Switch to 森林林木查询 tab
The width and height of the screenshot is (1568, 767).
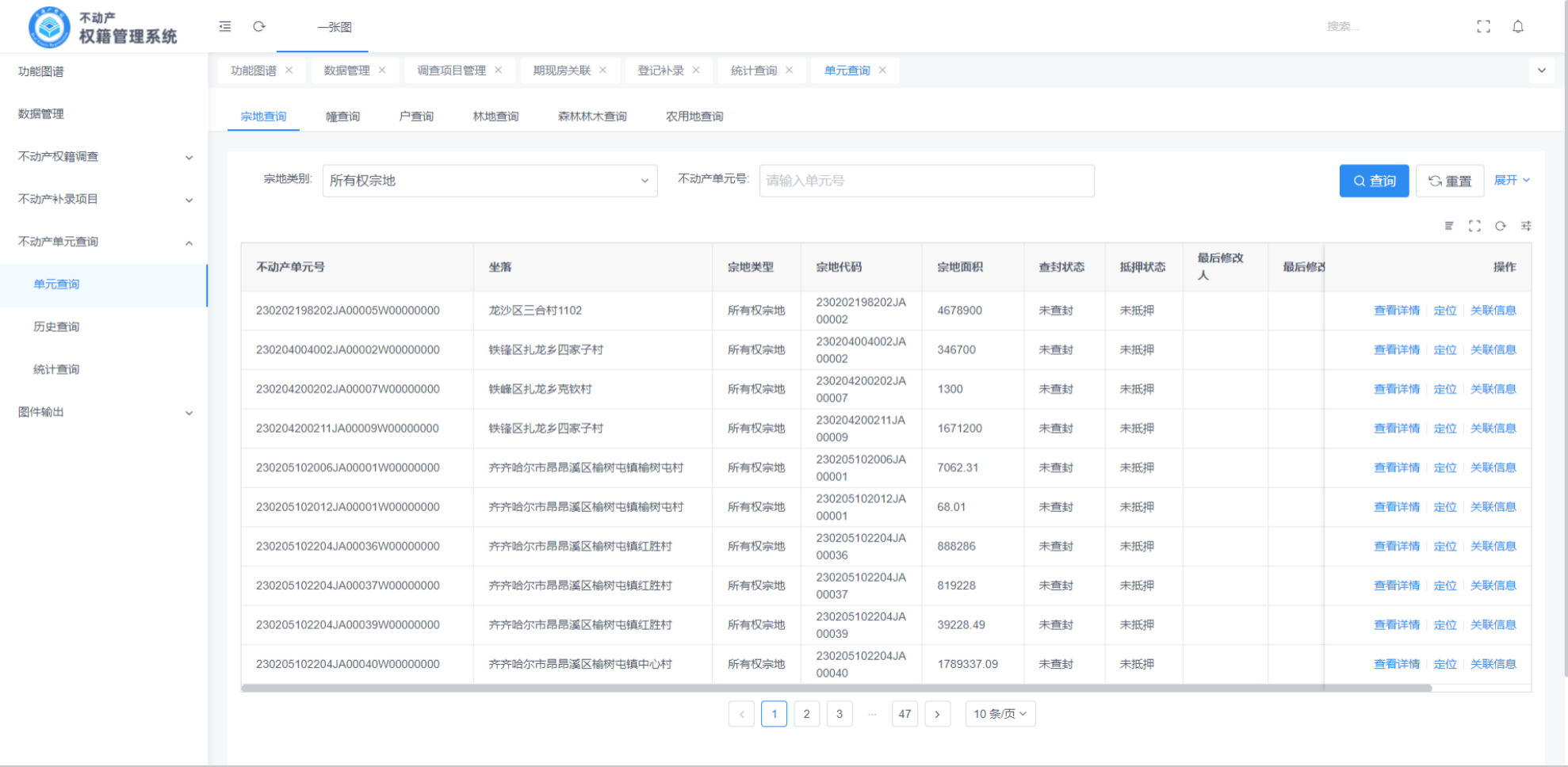tap(592, 116)
